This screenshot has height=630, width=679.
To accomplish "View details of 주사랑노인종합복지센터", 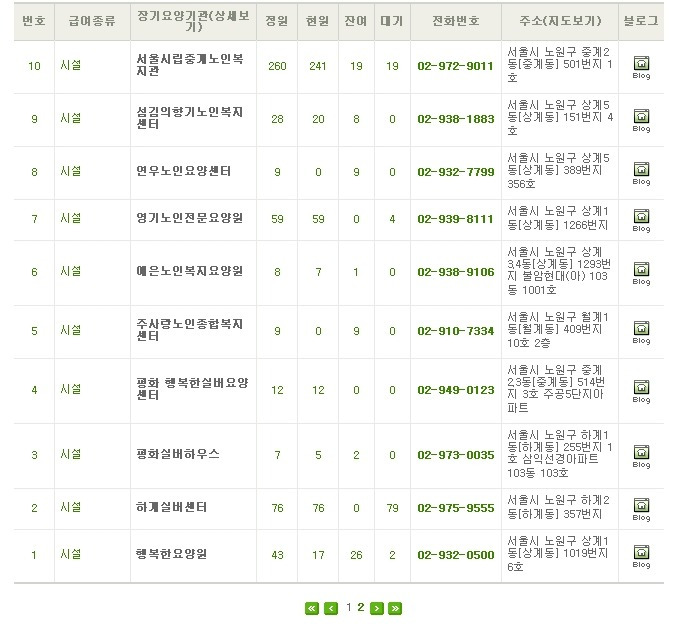I will [x=190, y=330].
